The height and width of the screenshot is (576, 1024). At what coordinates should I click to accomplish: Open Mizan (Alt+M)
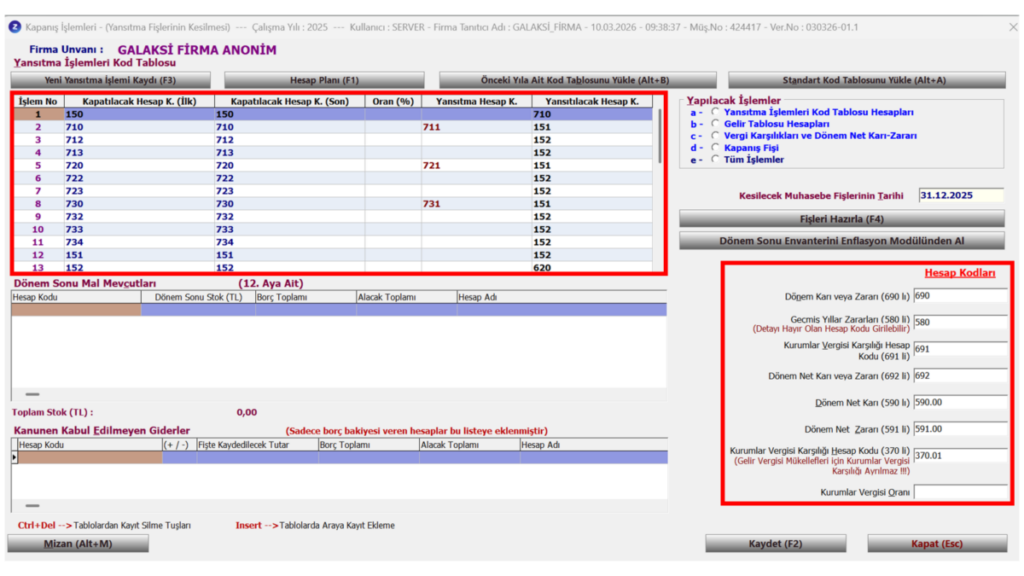point(78,543)
